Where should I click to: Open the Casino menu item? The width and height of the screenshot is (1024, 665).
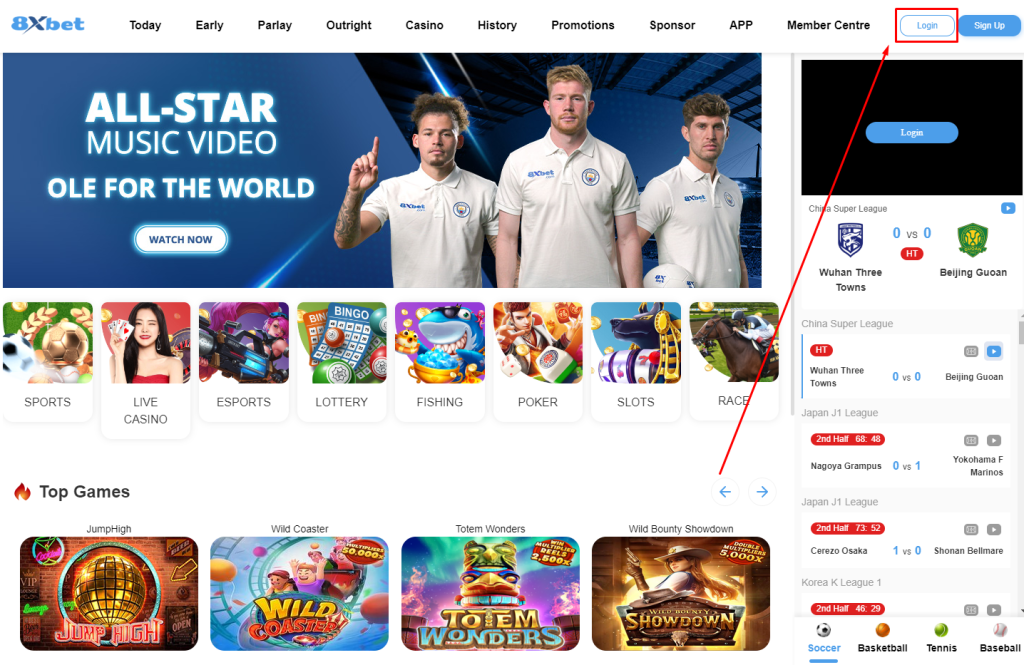pos(424,25)
